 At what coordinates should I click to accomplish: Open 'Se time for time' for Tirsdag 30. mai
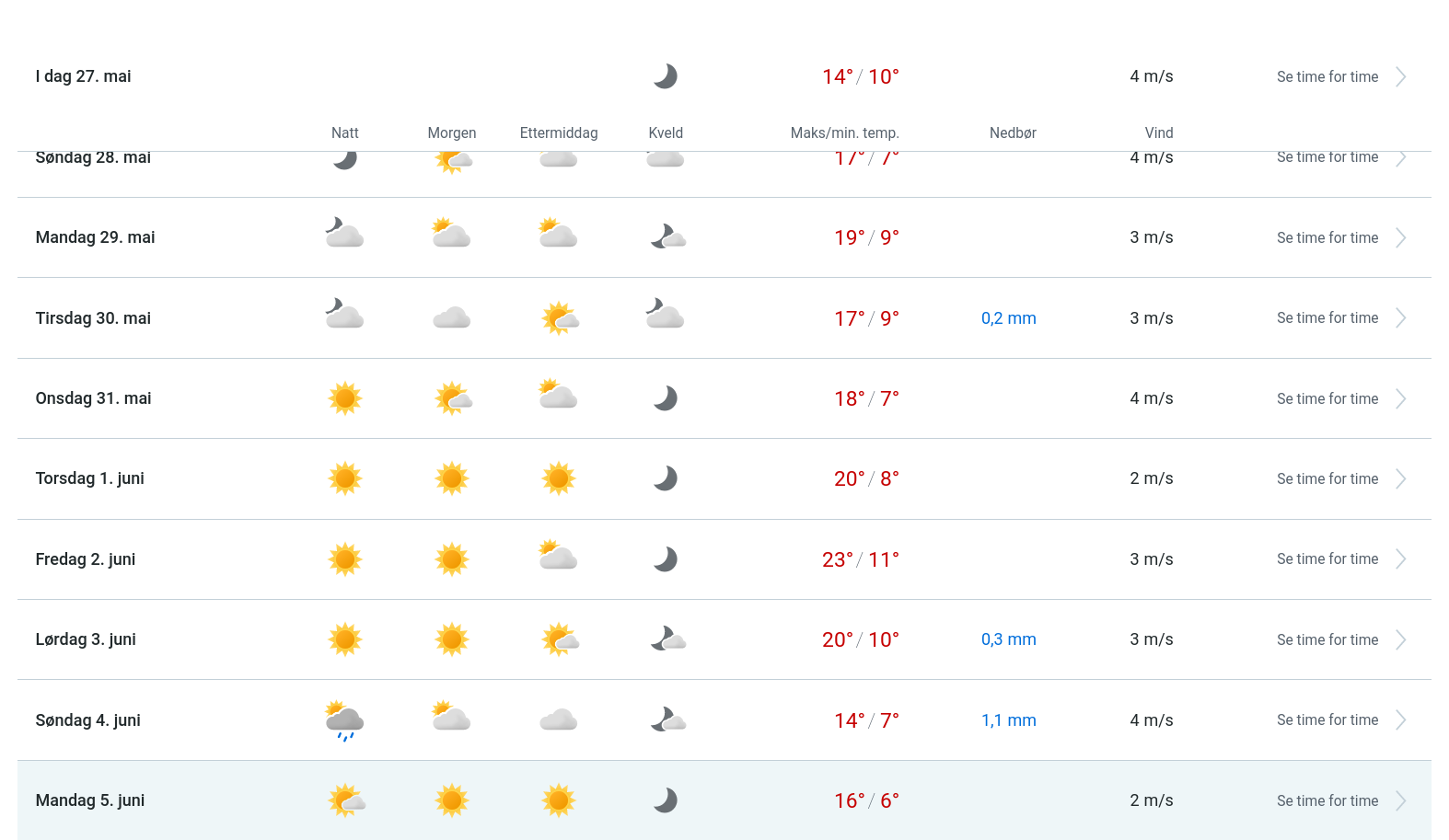[x=1327, y=318]
